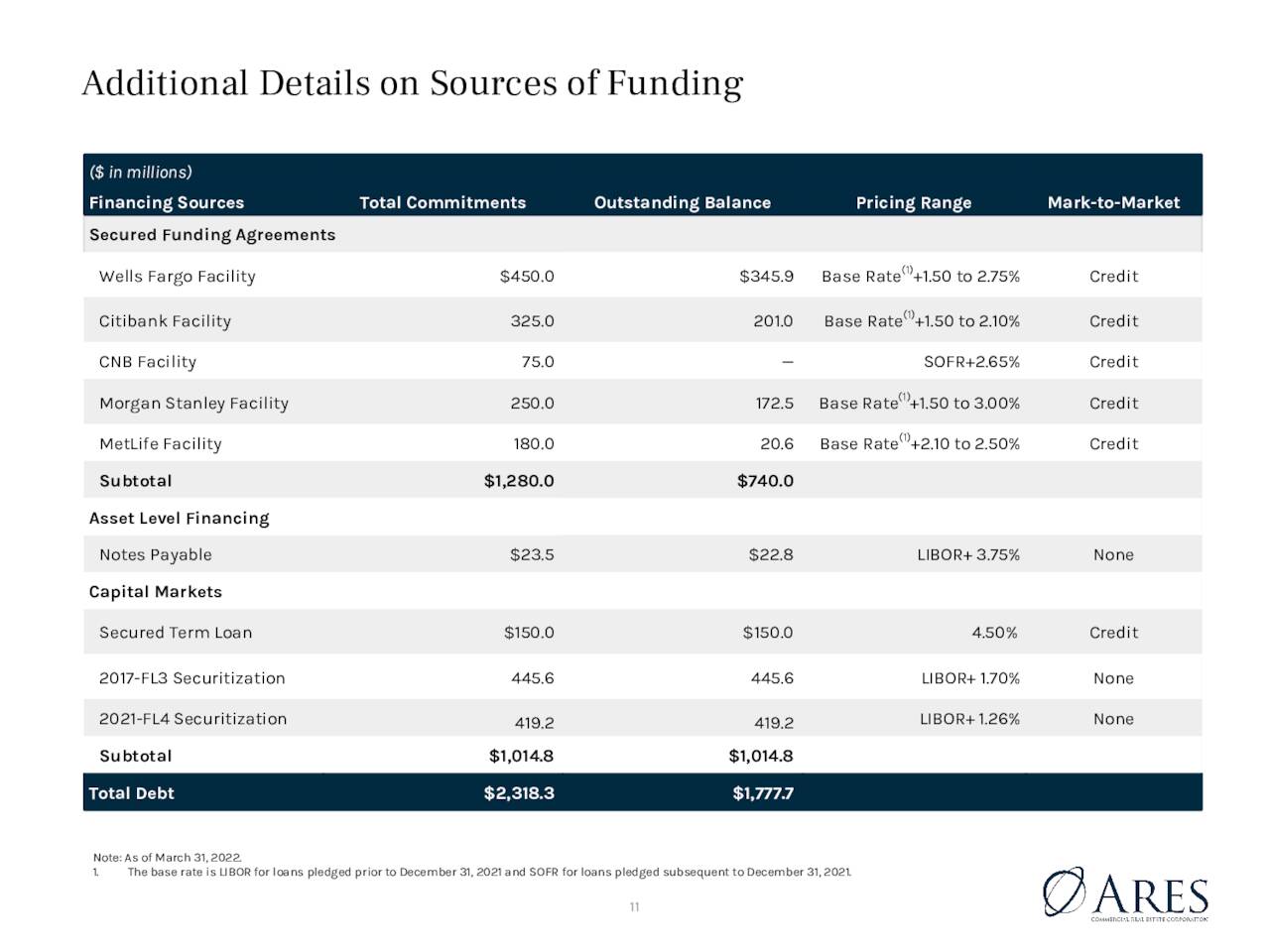This screenshot has width=1270, height=952.
Task: Click the 419.2 balance for 2021-FL4
Action: pos(774,724)
